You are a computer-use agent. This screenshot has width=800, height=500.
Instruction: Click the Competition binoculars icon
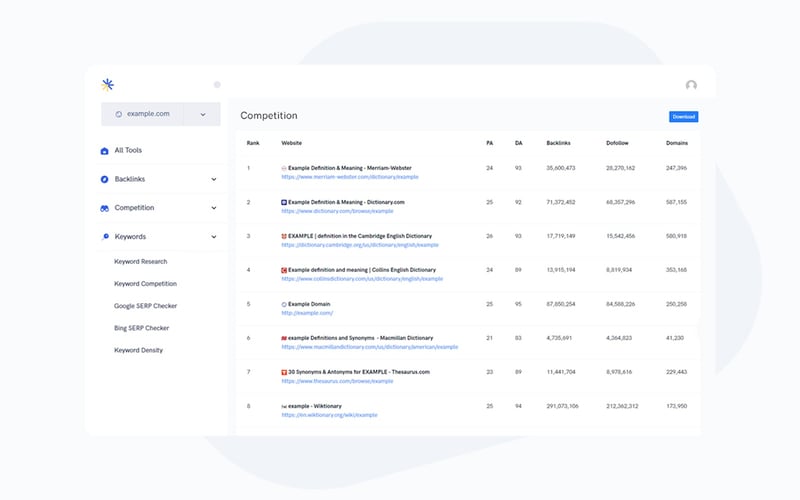coord(105,208)
